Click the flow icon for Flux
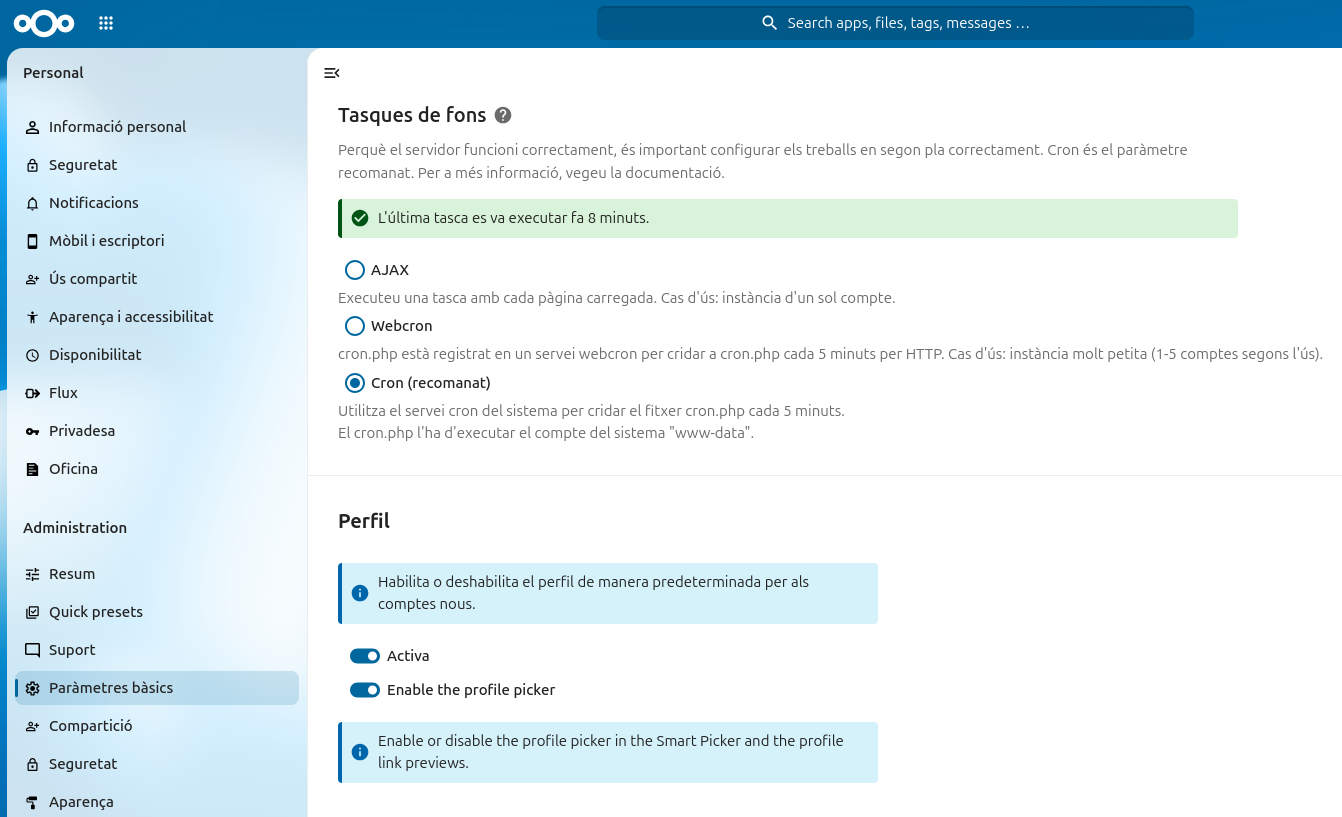The height and width of the screenshot is (817, 1342). click(x=33, y=393)
